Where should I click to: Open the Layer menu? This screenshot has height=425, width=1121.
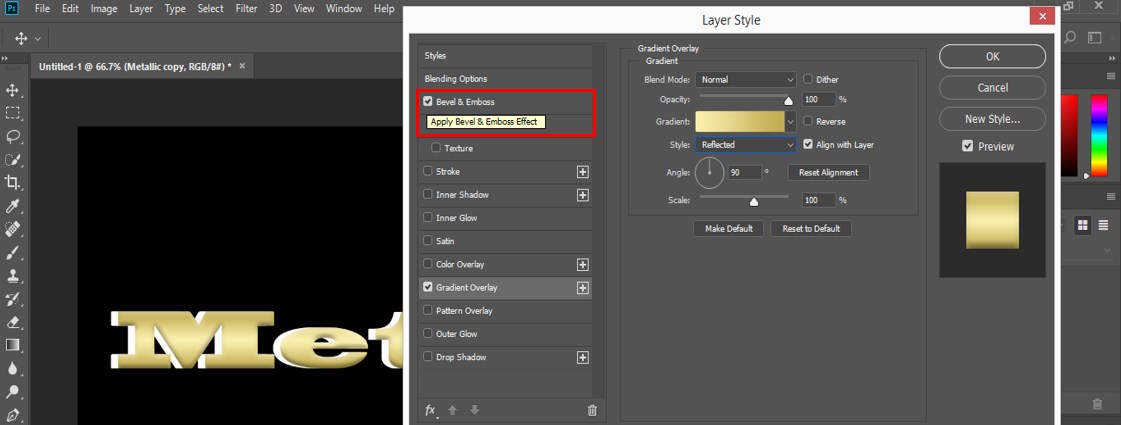[x=141, y=9]
